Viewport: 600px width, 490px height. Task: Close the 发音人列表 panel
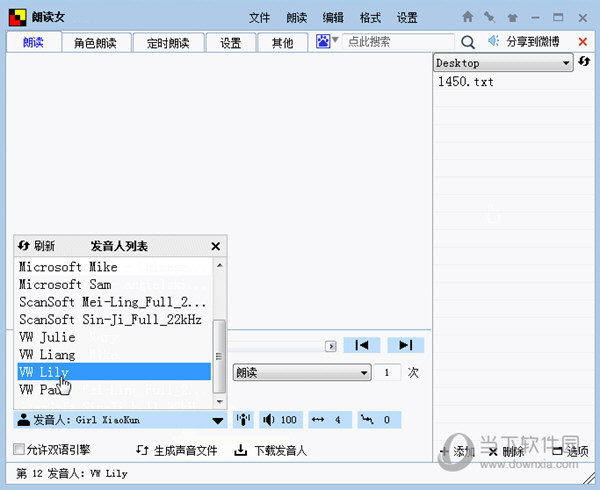tap(215, 246)
